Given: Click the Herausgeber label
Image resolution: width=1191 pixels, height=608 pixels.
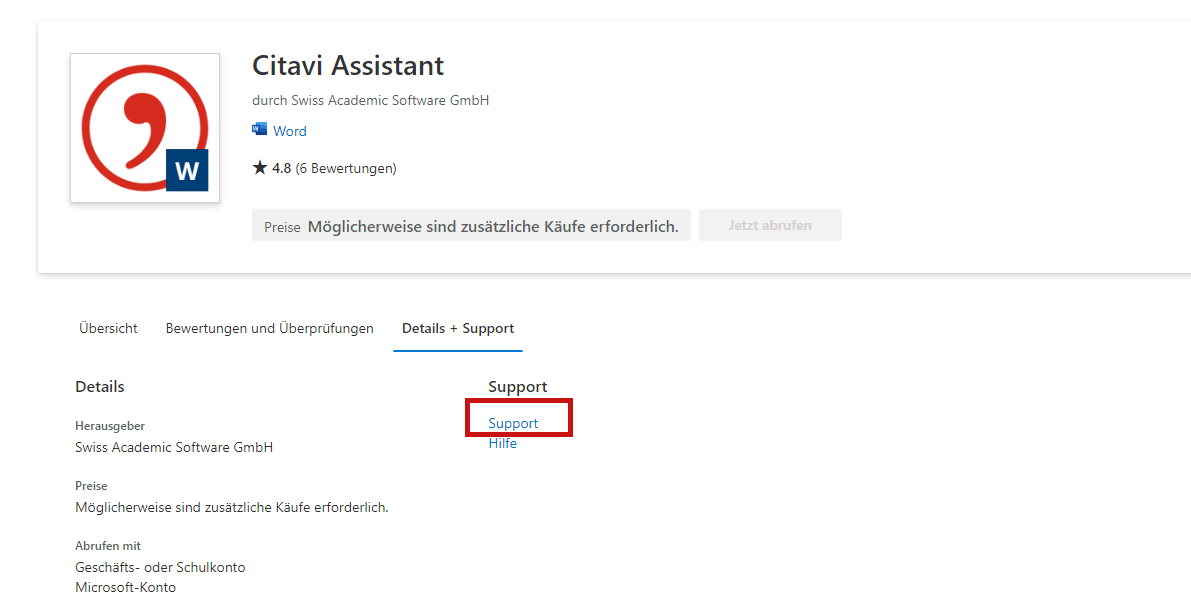Looking at the screenshot, I should (110, 426).
